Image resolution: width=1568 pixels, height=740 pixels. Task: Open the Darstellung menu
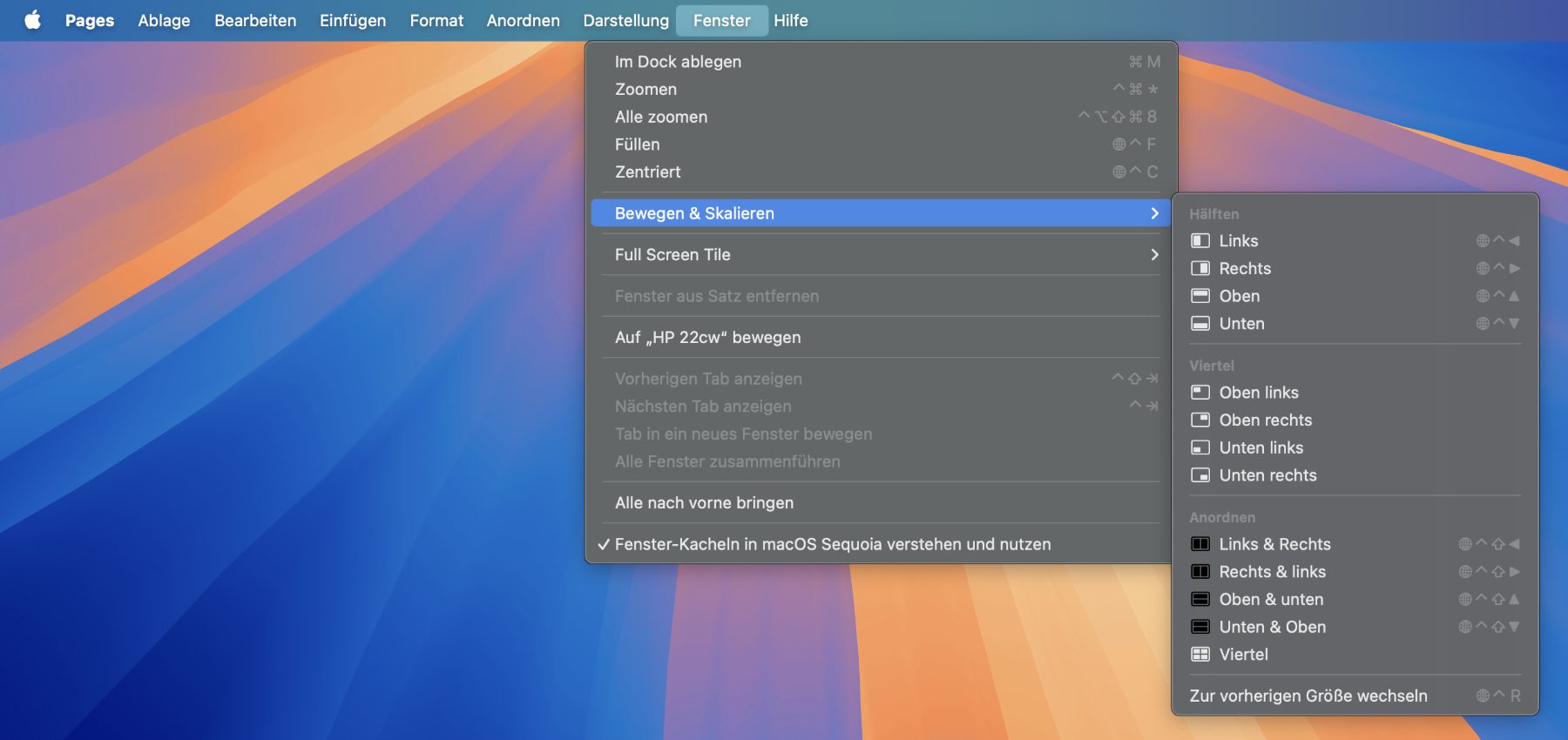625,20
